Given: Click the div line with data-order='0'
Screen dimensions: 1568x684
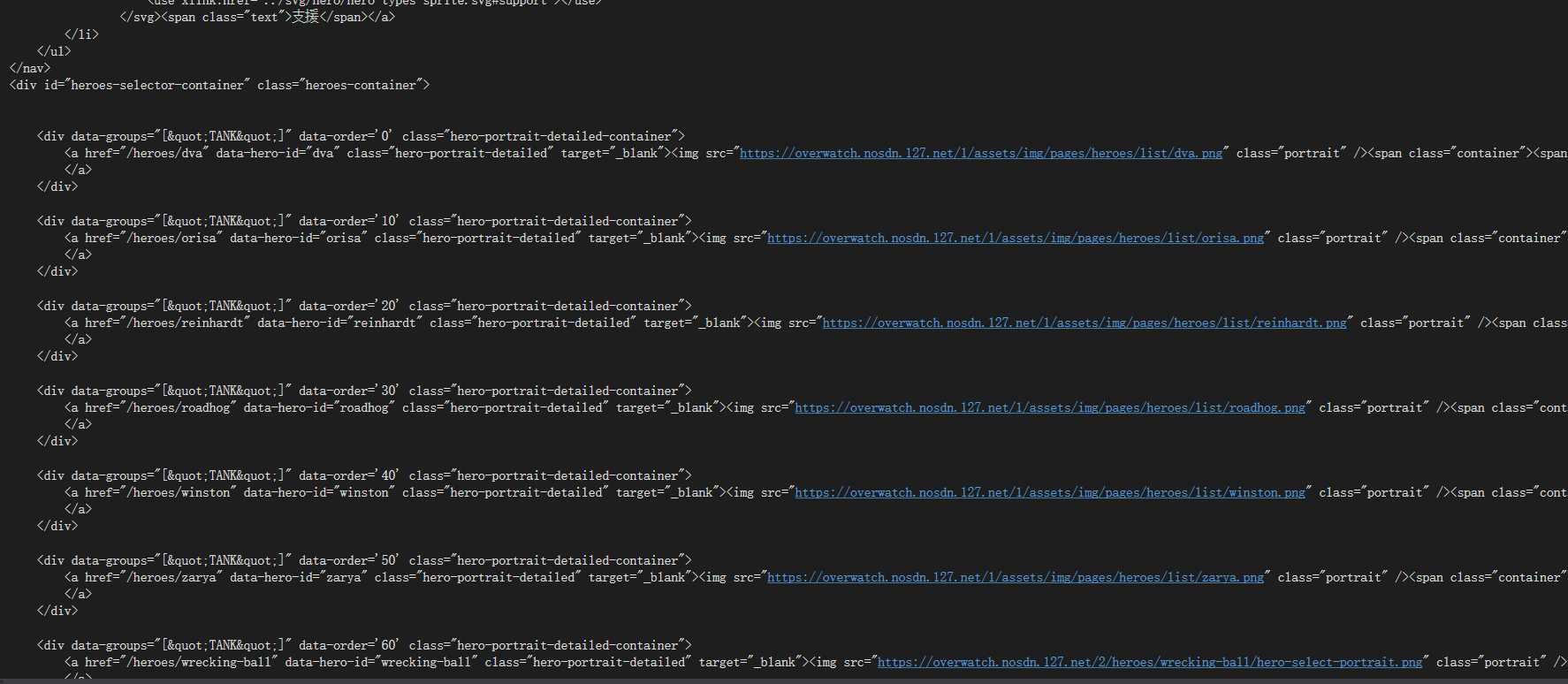Looking at the screenshot, I should 361,136.
